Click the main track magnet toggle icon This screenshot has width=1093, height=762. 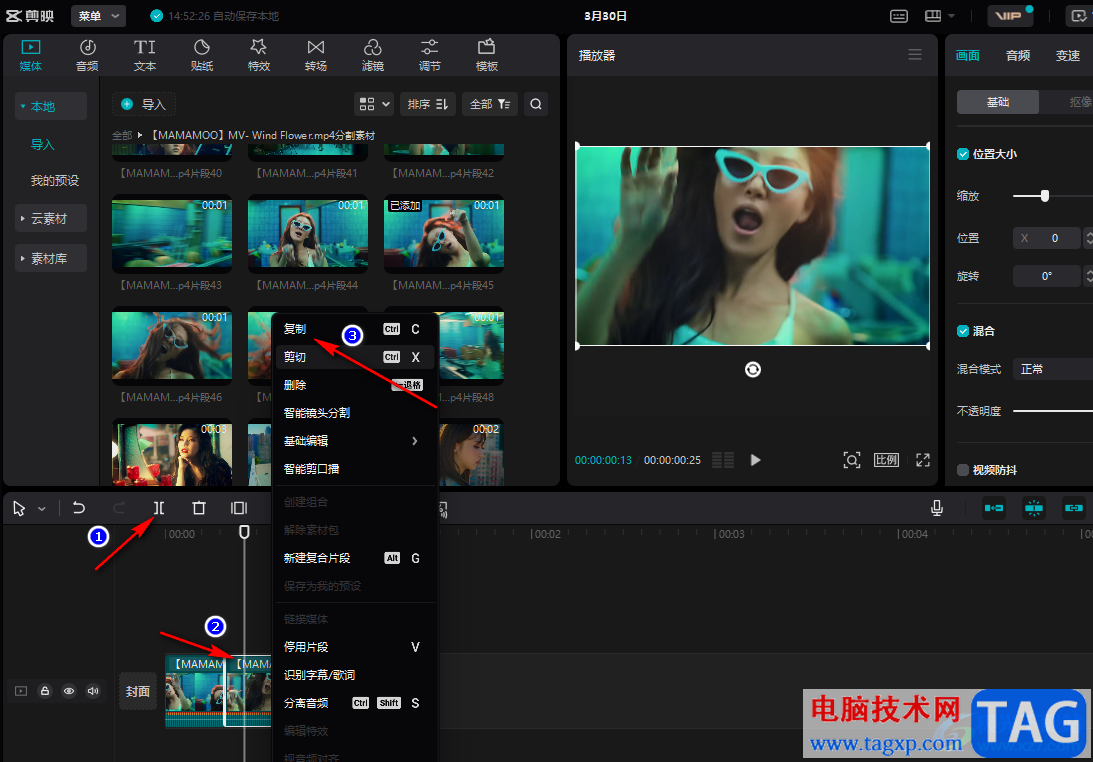pos(994,508)
